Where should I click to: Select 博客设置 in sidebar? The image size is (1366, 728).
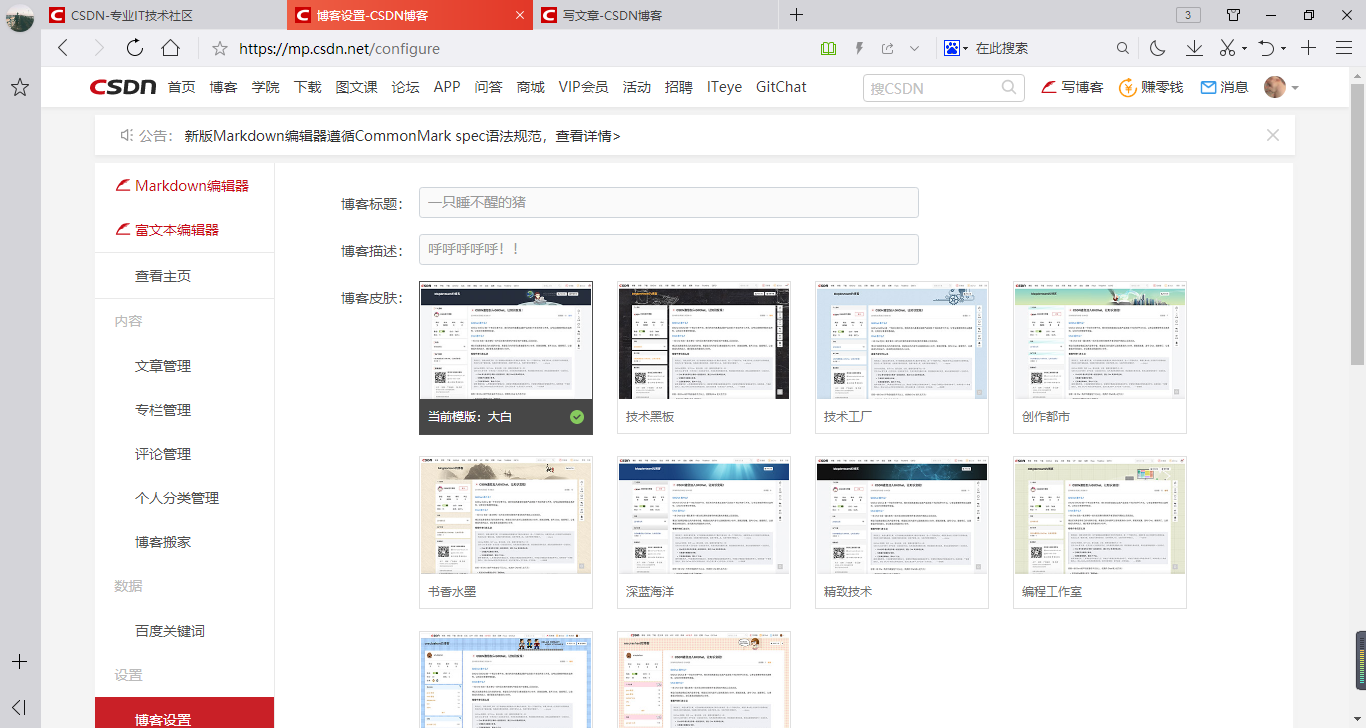click(184, 713)
